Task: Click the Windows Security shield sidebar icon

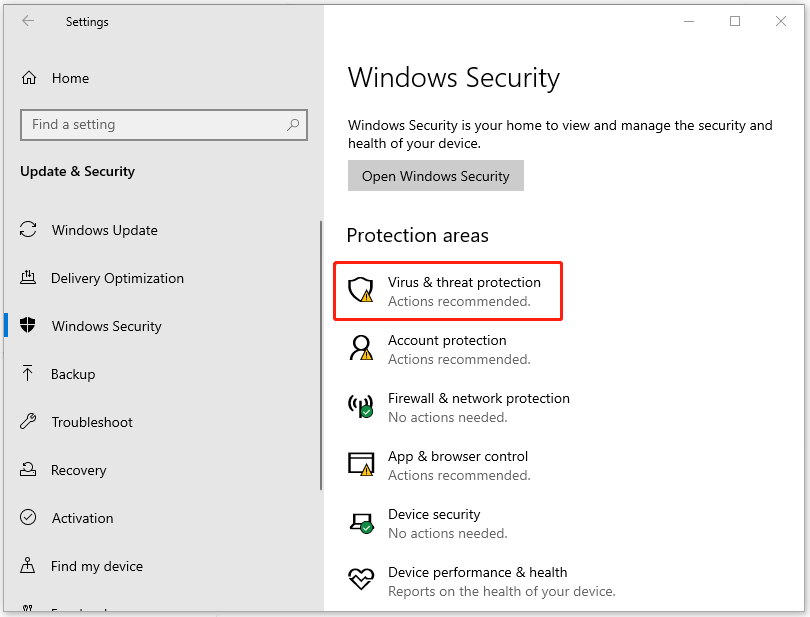Action: click(x=29, y=326)
